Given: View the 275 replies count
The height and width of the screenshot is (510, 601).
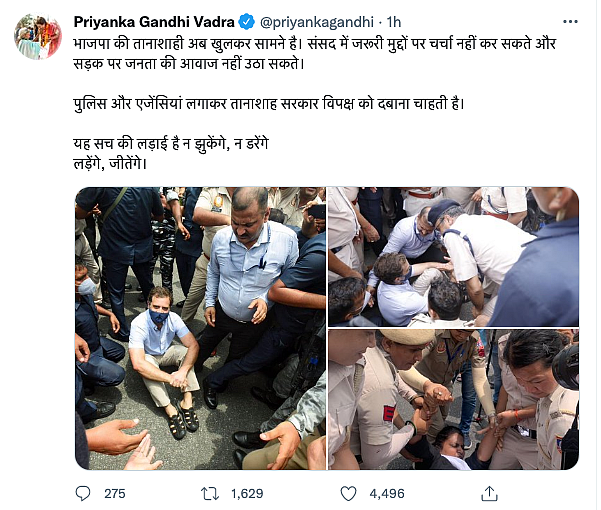Looking at the screenshot, I should click(115, 494).
